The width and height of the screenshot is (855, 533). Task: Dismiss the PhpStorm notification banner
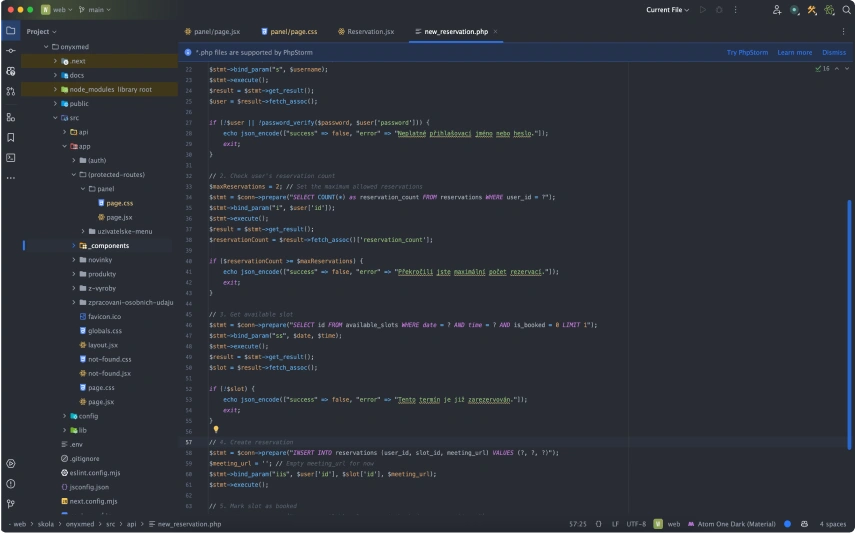833,52
